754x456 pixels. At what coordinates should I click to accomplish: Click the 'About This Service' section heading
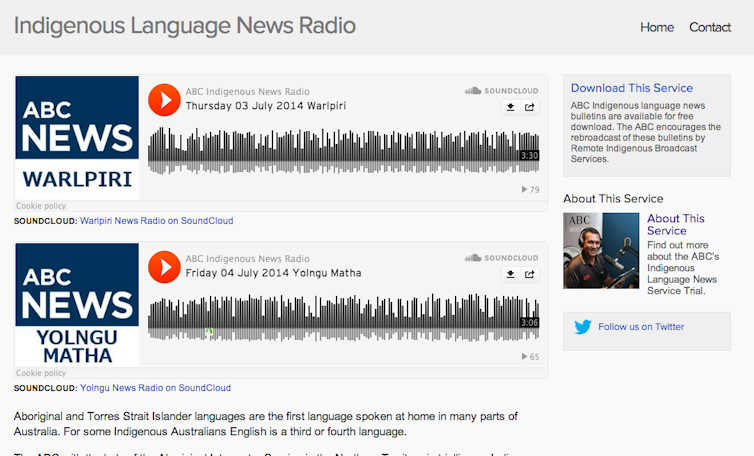pyautogui.click(x=613, y=199)
